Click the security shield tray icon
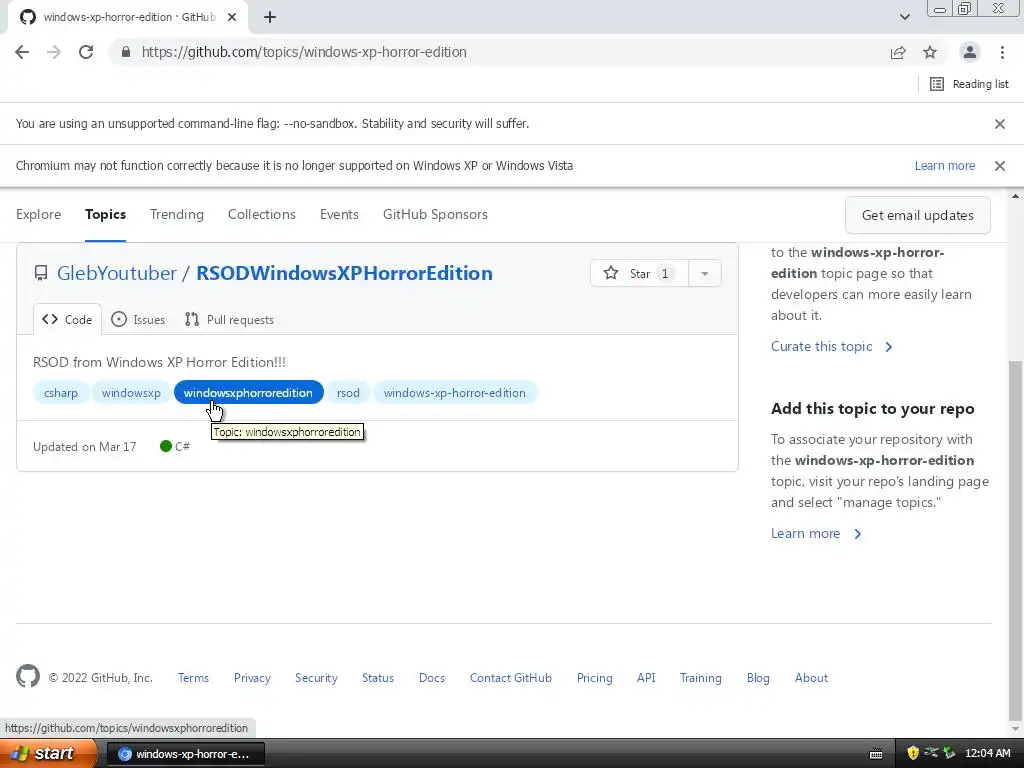This screenshot has width=1024, height=768. click(913, 753)
